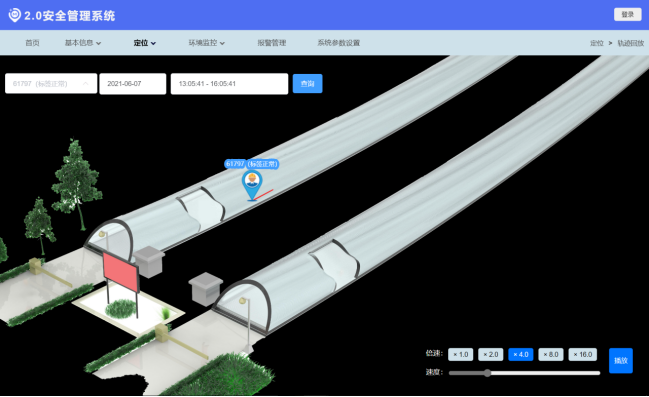Image resolution: width=649 pixels, height=397 pixels.
Task: Click the blue 查询 query button
Action: (307, 84)
